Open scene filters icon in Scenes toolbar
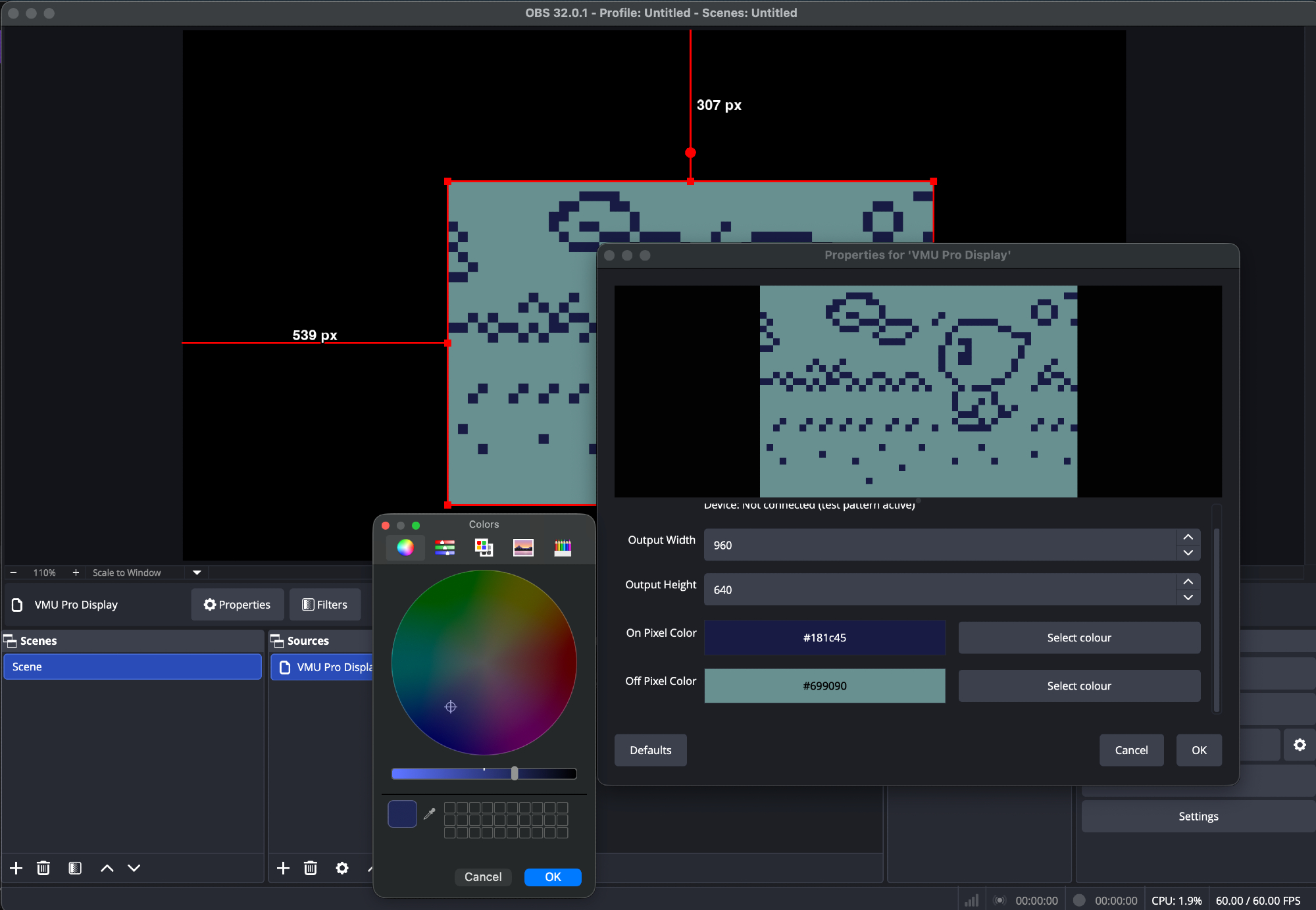 pos(75,868)
